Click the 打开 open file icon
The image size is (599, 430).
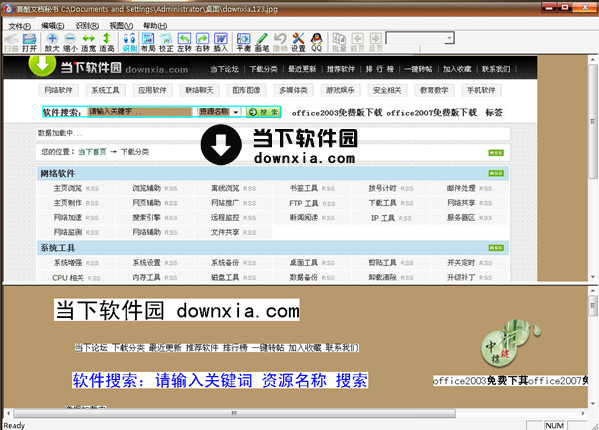pos(29,42)
